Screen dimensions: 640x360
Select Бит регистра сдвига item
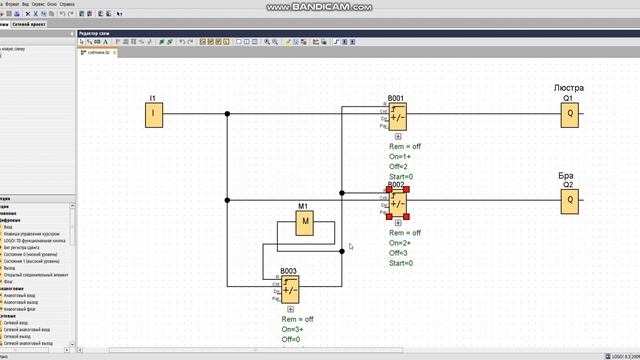coord(21,248)
